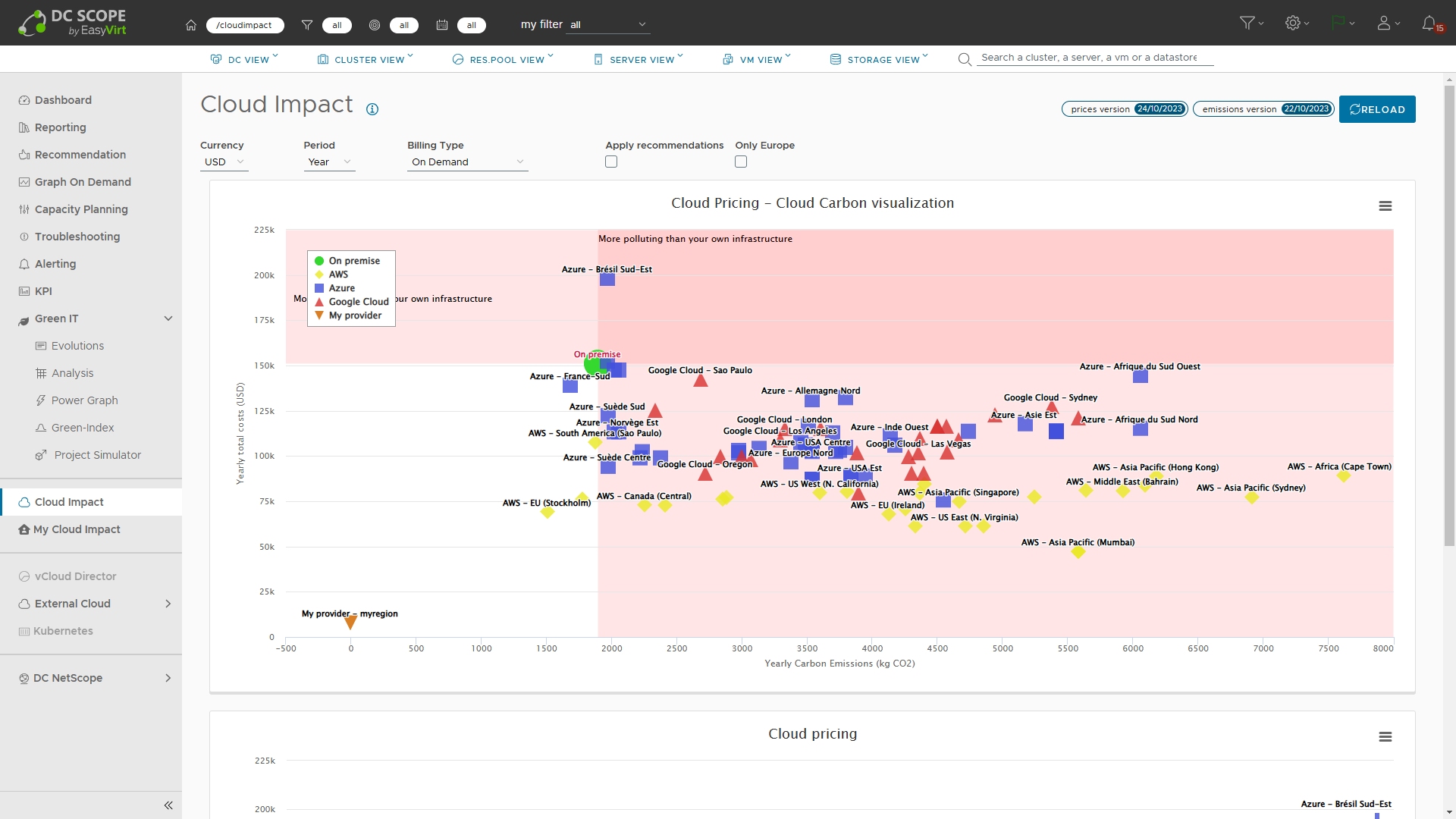The width and height of the screenshot is (1456, 819).
Task: Click the search magnifier icon
Action: point(965,59)
